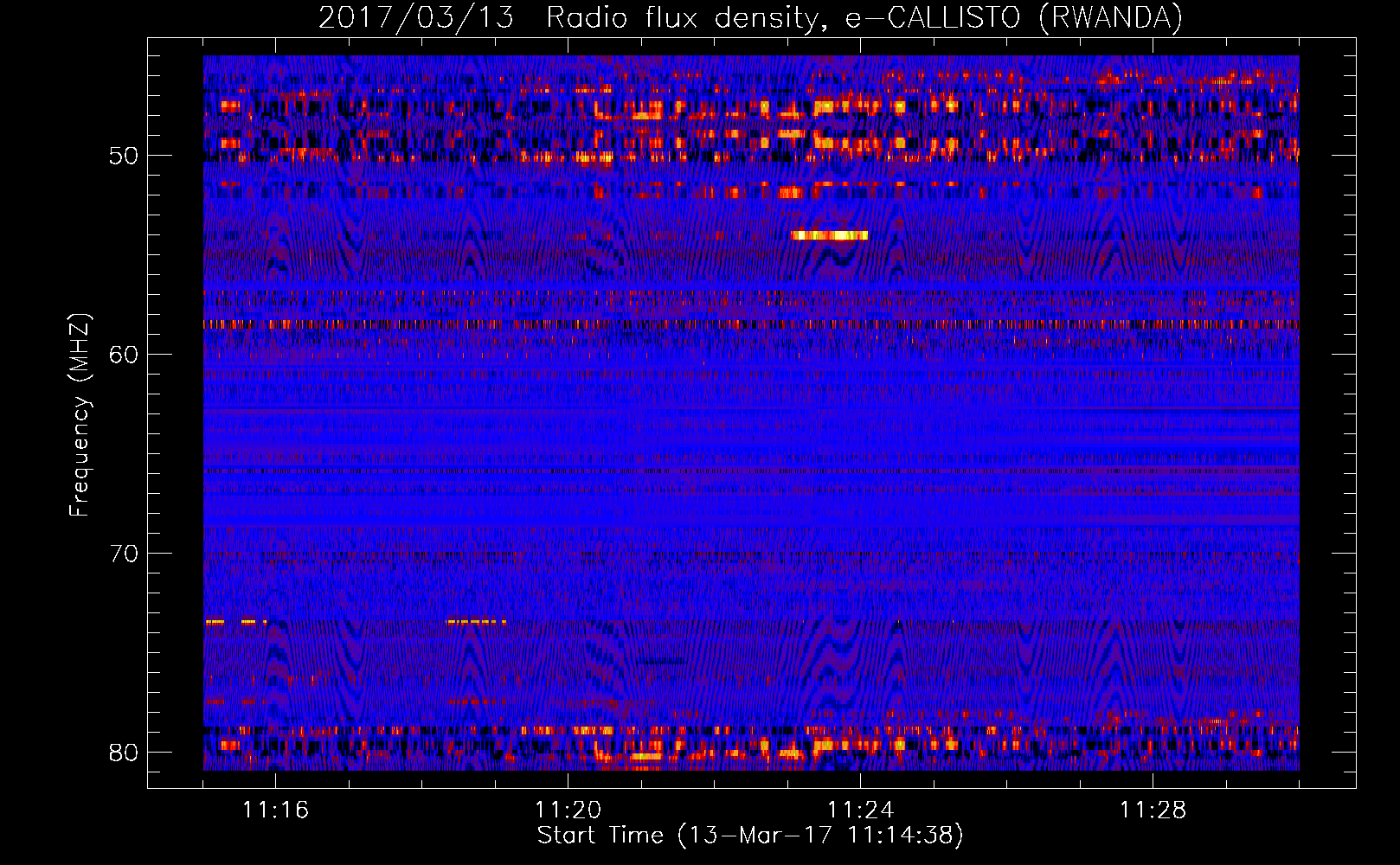Click the short yellow streak at 11:19 near 73.5 MHz
Image resolution: width=1400 pixels, height=865 pixels.
[476, 622]
